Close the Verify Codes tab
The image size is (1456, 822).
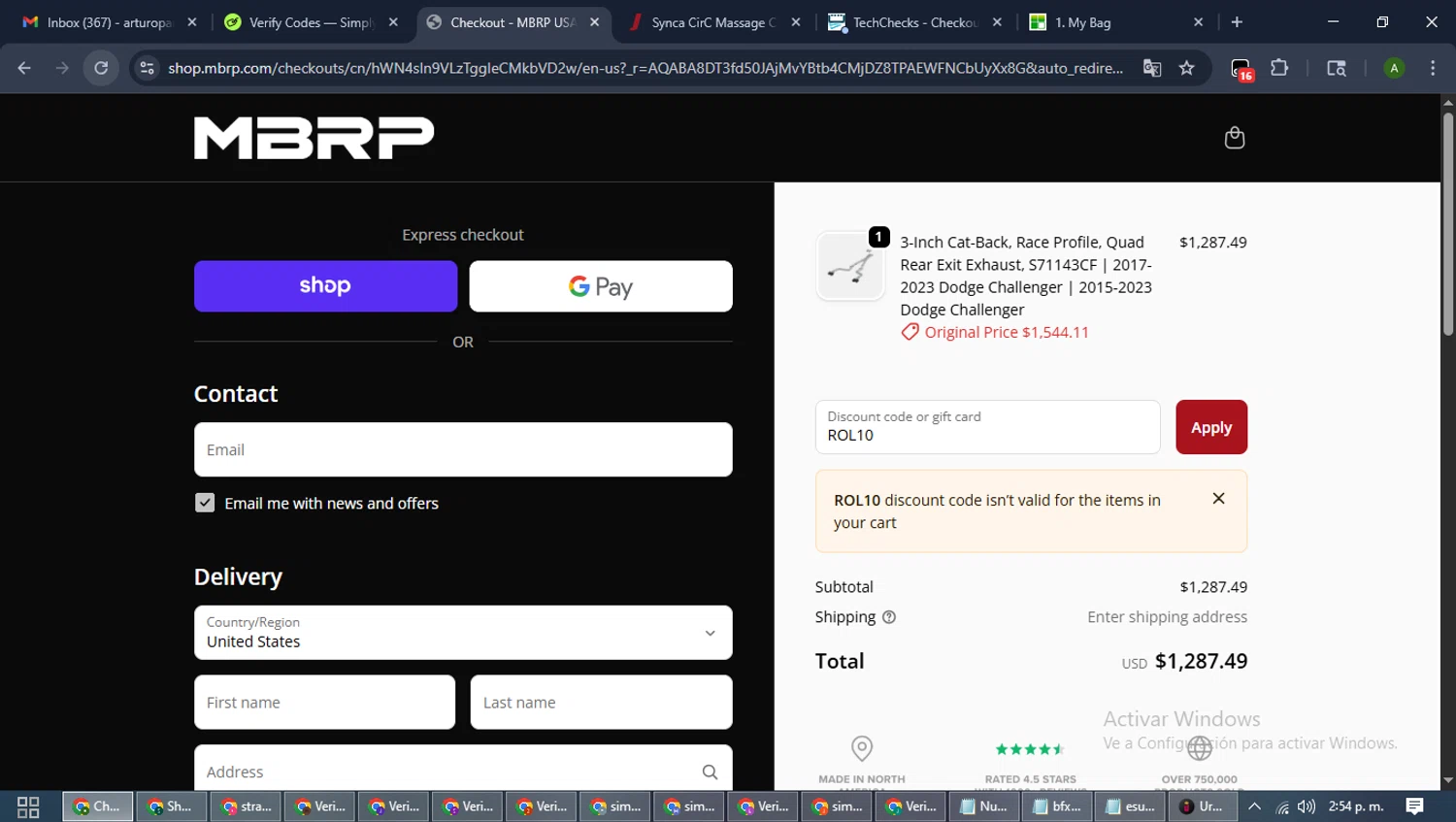(x=393, y=22)
